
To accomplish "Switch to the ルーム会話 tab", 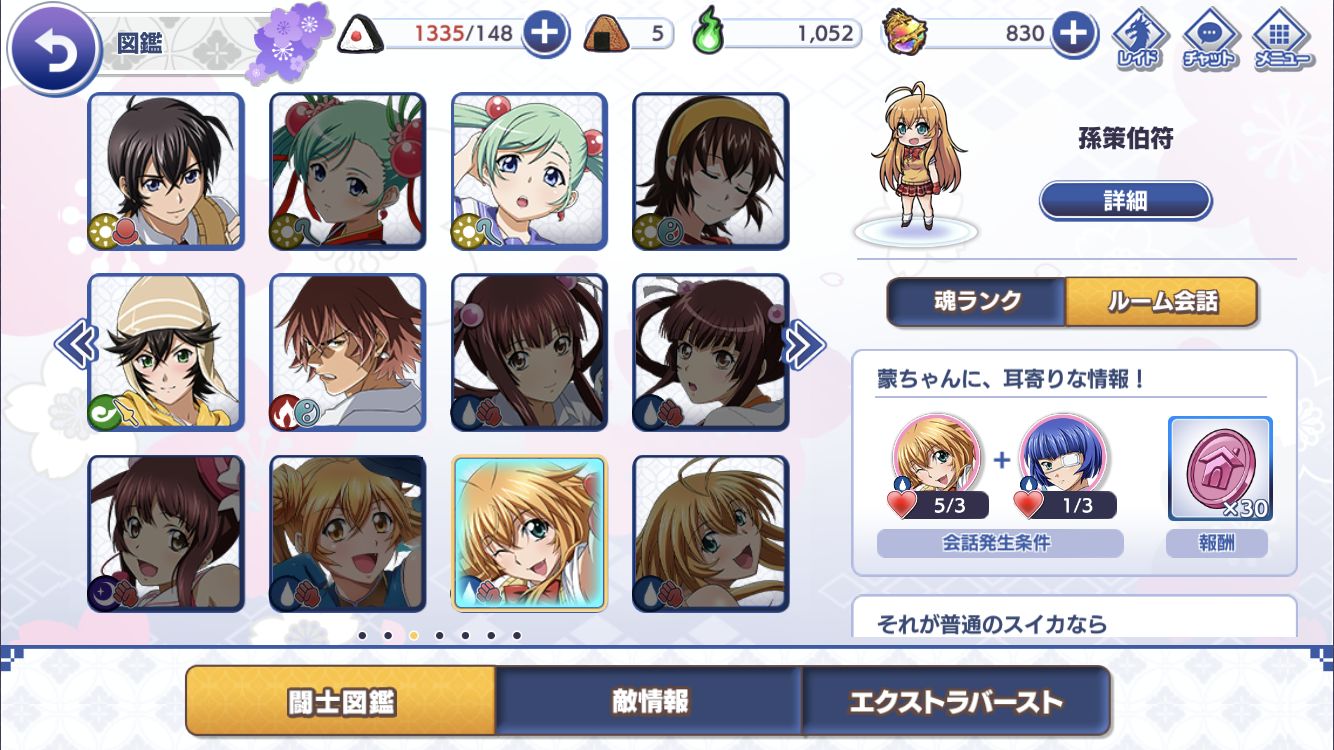I will pyautogui.click(x=1161, y=301).
